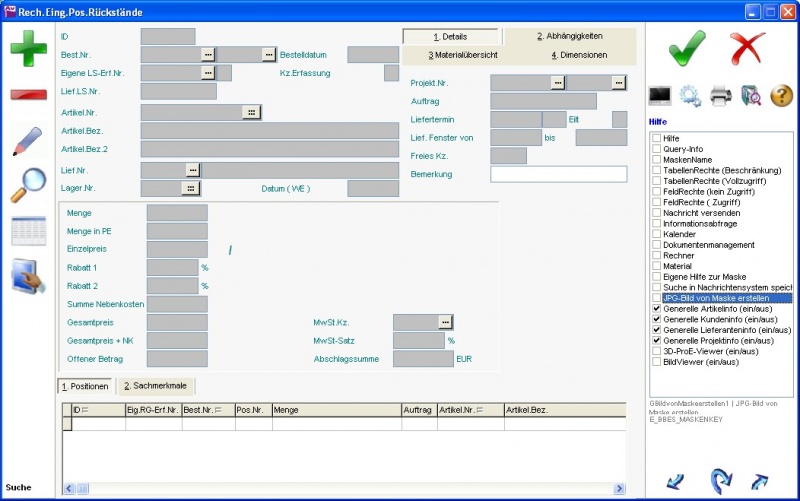The image size is (800, 501).
Task: Open the Artikel.Nr. lookup button
Action: pos(251,112)
